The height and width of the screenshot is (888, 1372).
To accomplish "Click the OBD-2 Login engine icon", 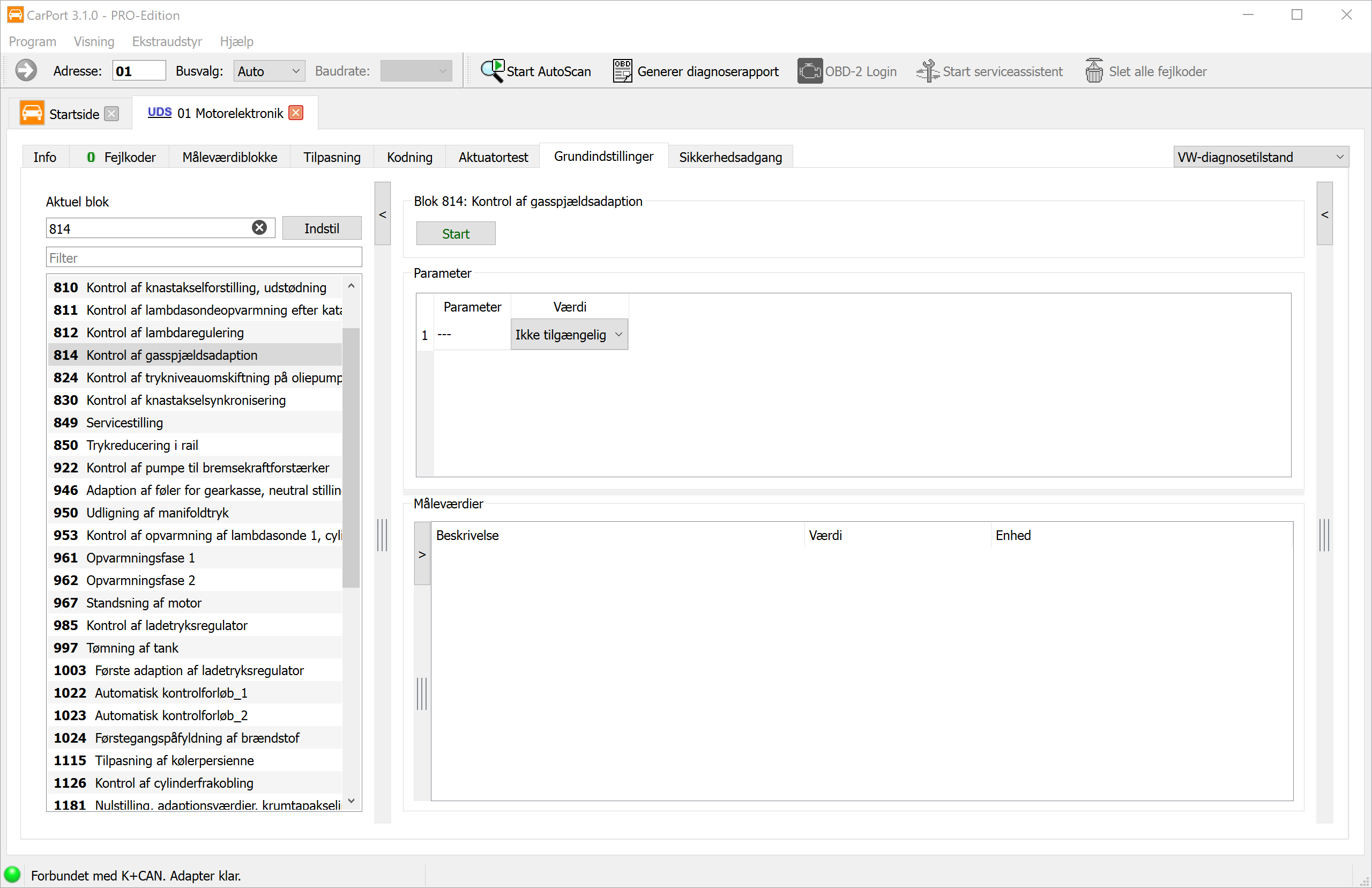I will click(x=810, y=71).
